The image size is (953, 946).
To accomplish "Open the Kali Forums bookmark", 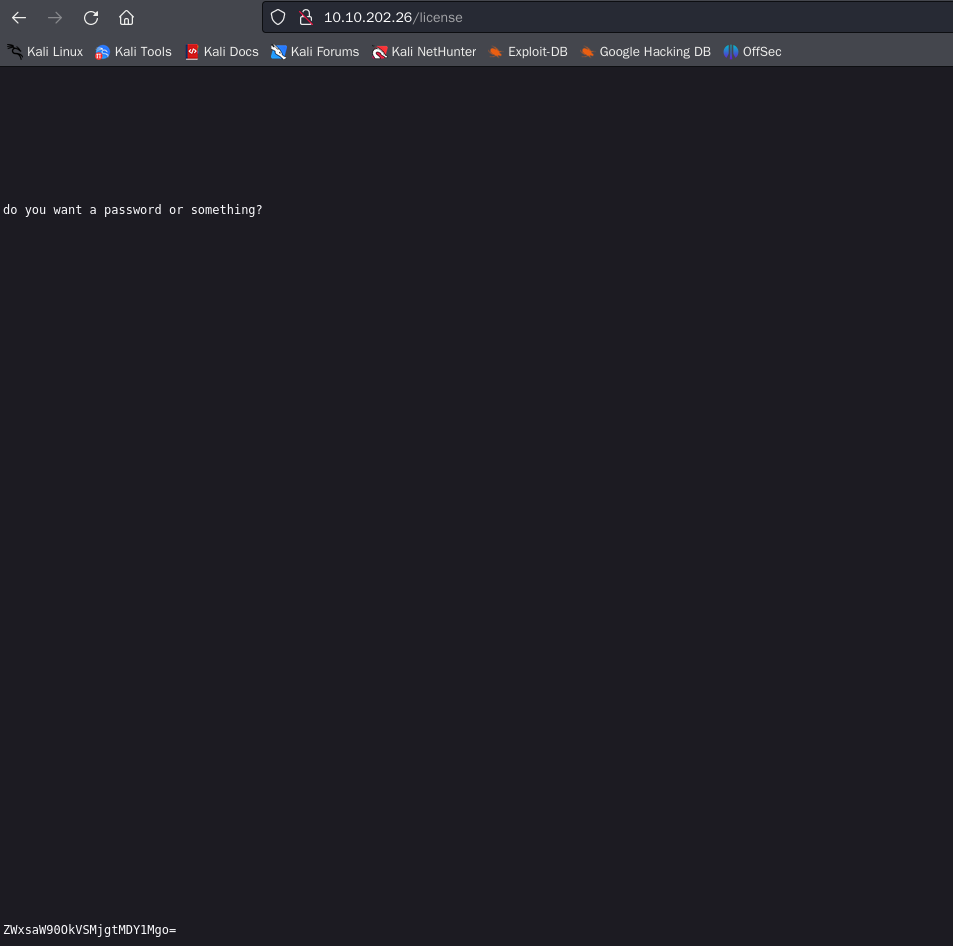I will tap(315, 52).
